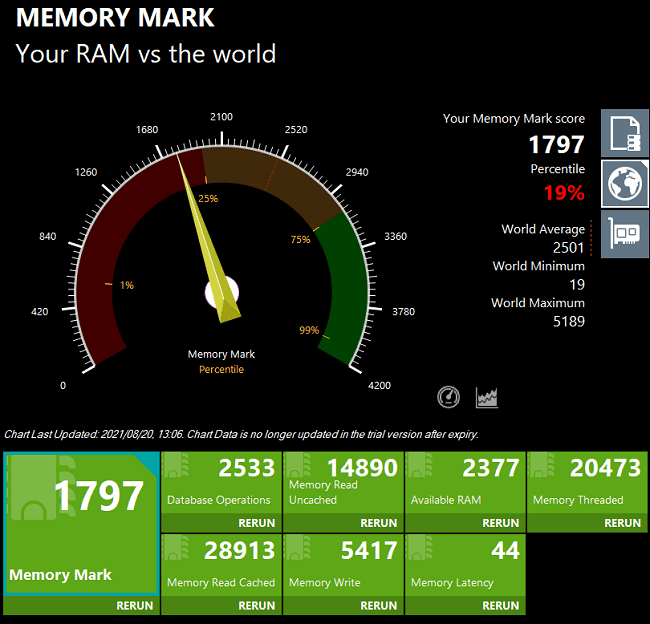The width and height of the screenshot is (650, 624).
Task: Click the red 19% percentile value
Action: coord(564,193)
